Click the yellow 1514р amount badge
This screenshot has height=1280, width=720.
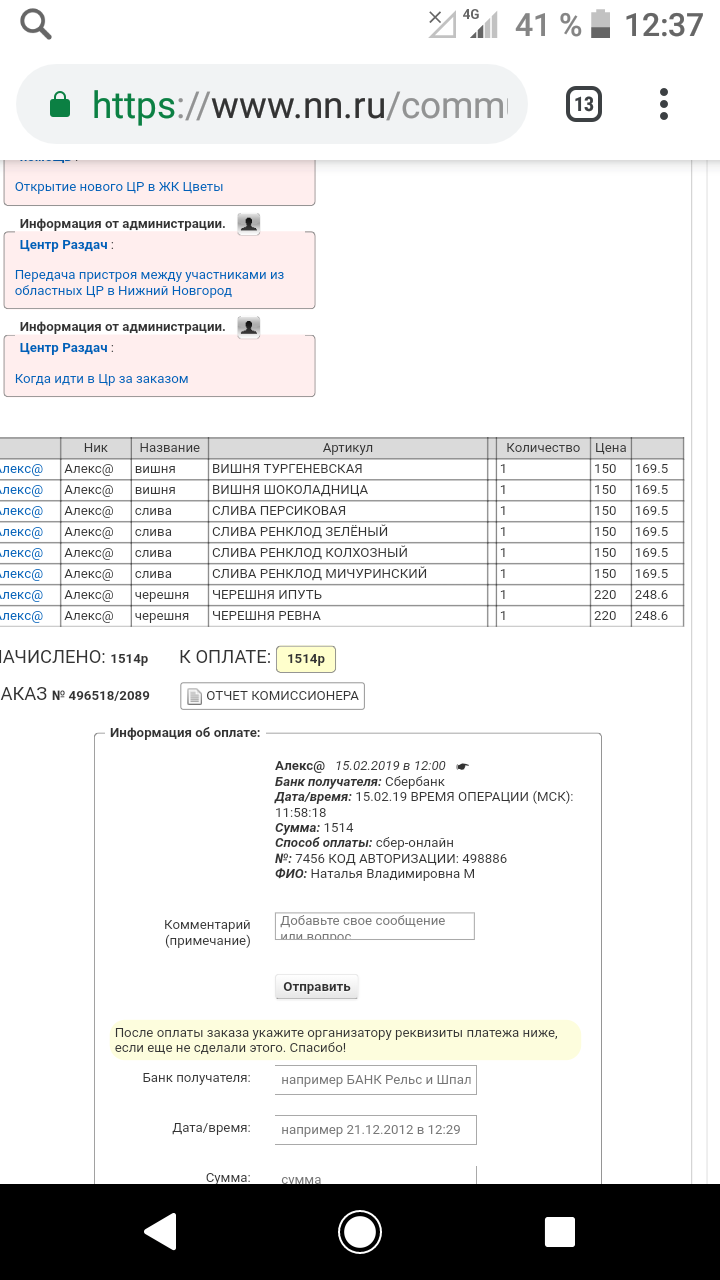[x=306, y=659]
